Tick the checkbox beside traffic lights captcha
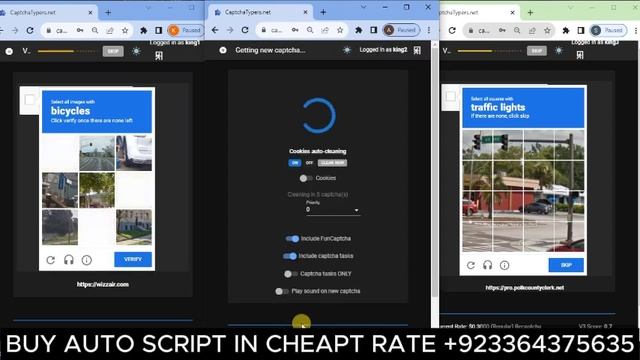The height and width of the screenshot is (360, 640). point(451,96)
